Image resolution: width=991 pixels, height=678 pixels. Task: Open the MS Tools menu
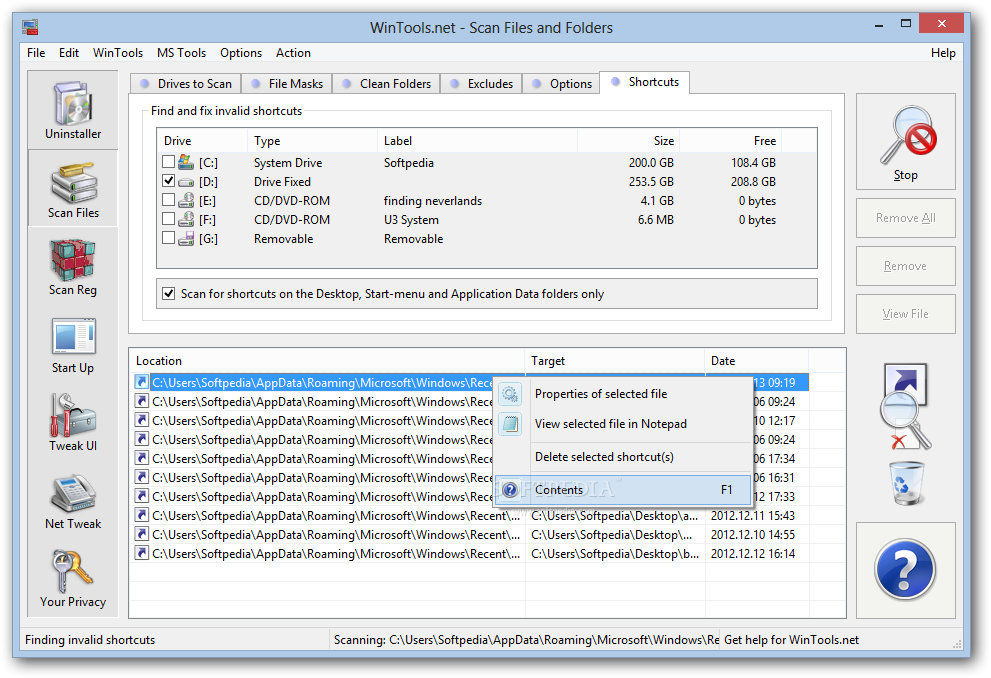181,53
